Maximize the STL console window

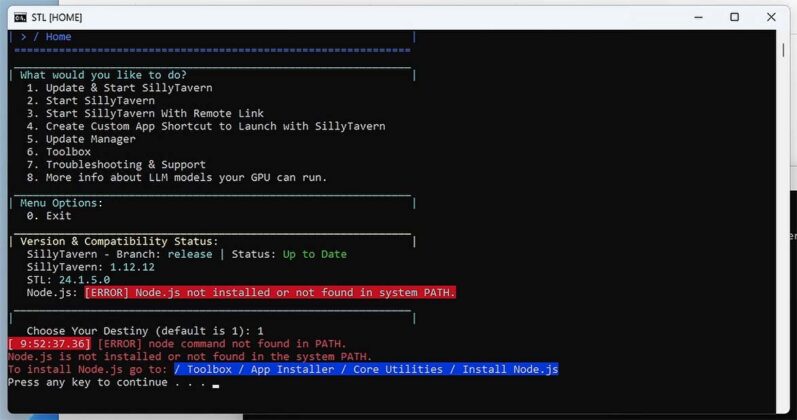tap(734, 17)
